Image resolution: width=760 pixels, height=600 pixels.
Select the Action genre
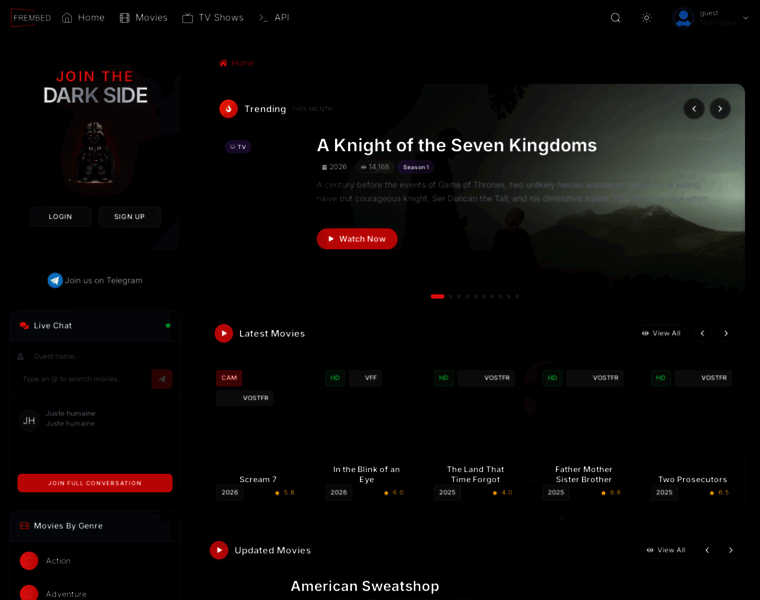click(58, 561)
